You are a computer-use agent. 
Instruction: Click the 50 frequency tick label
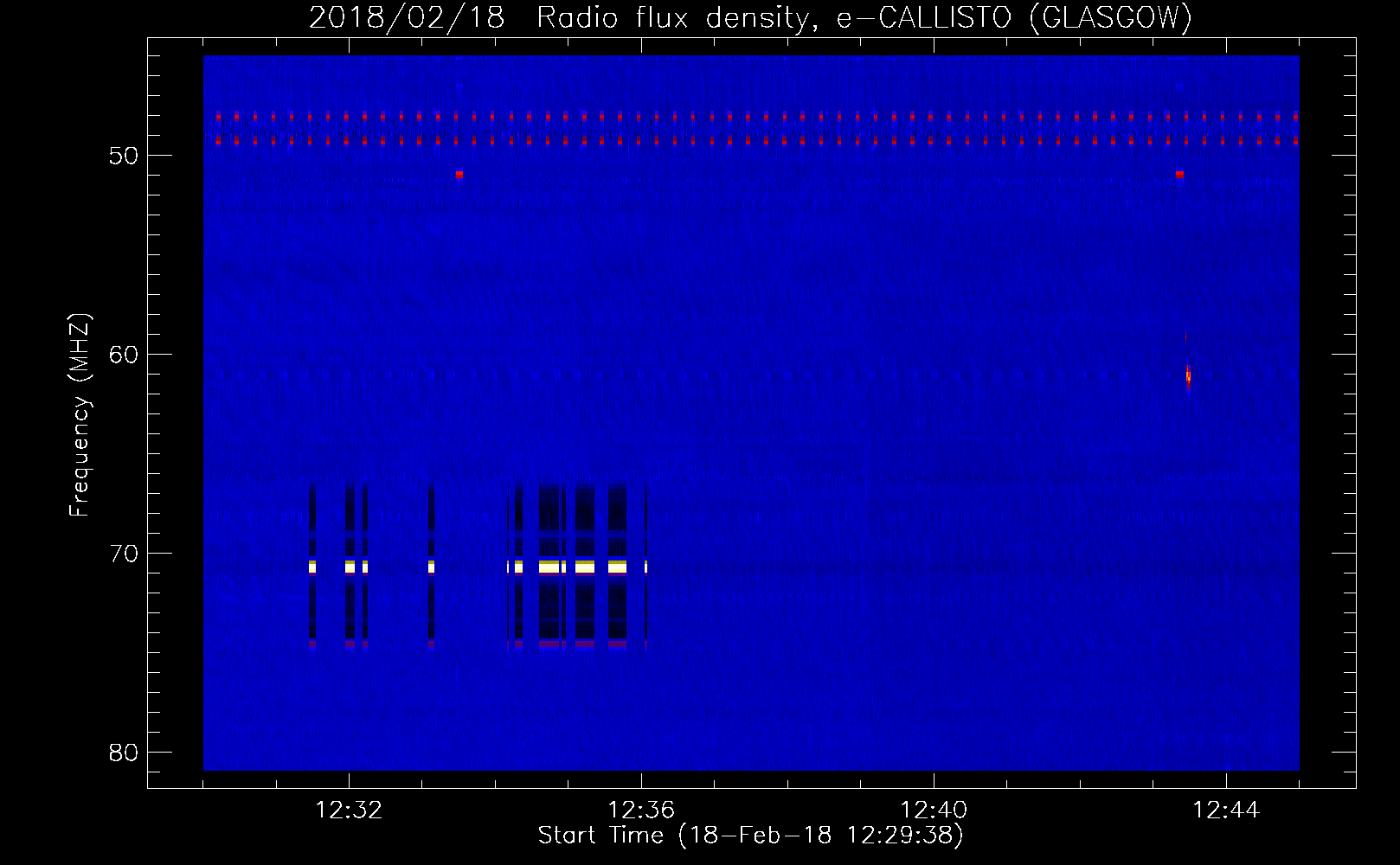pyautogui.click(x=124, y=156)
